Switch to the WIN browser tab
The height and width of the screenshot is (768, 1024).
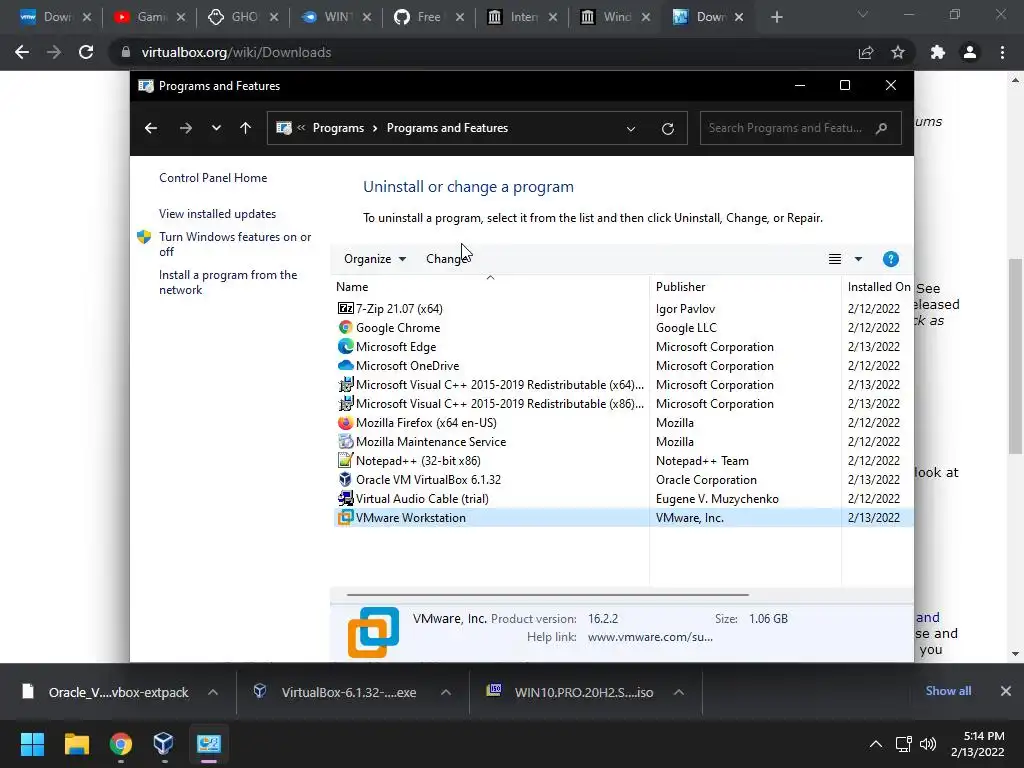pyautogui.click(x=336, y=18)
